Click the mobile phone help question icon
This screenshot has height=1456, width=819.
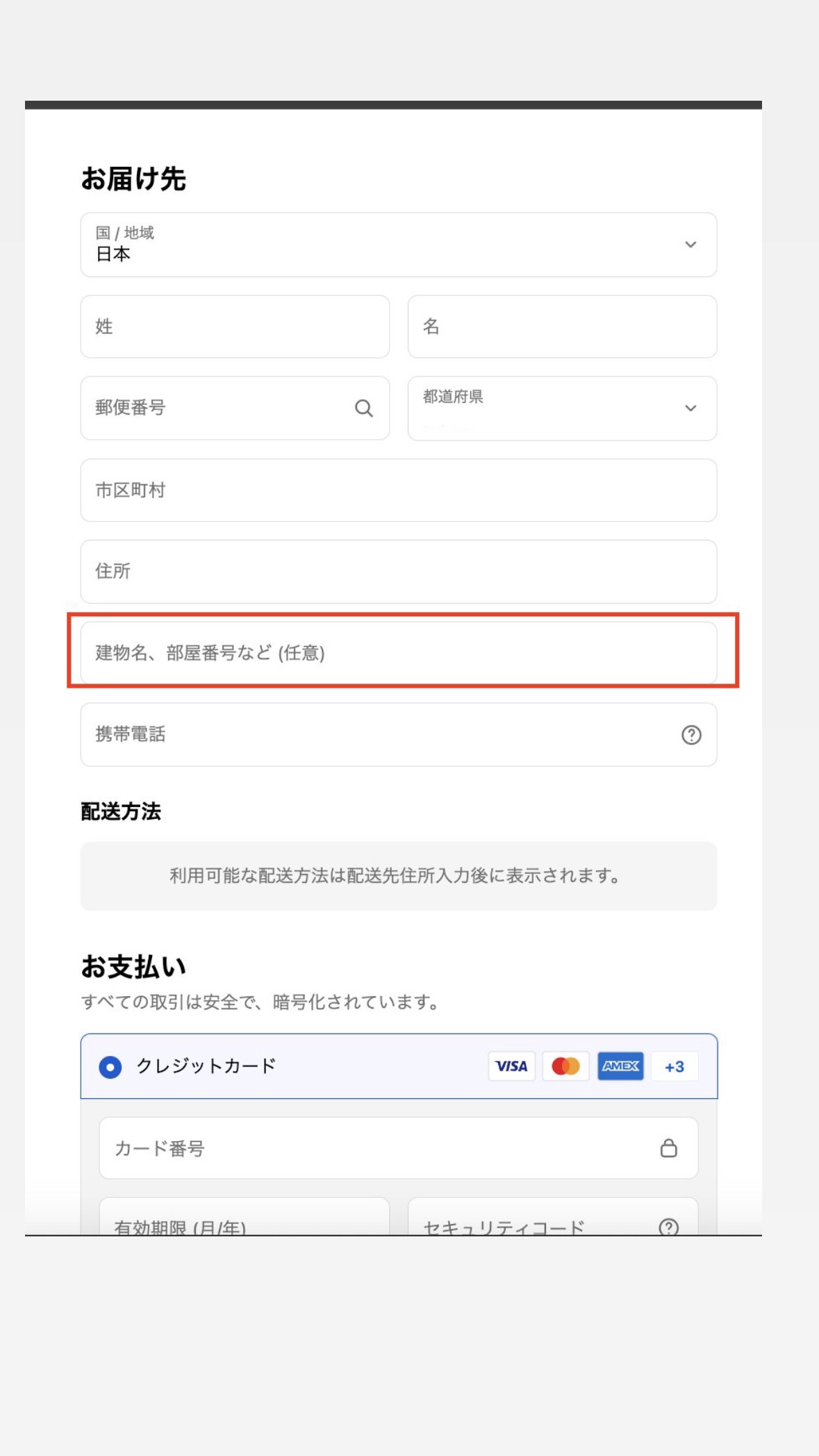pos(690,735)
